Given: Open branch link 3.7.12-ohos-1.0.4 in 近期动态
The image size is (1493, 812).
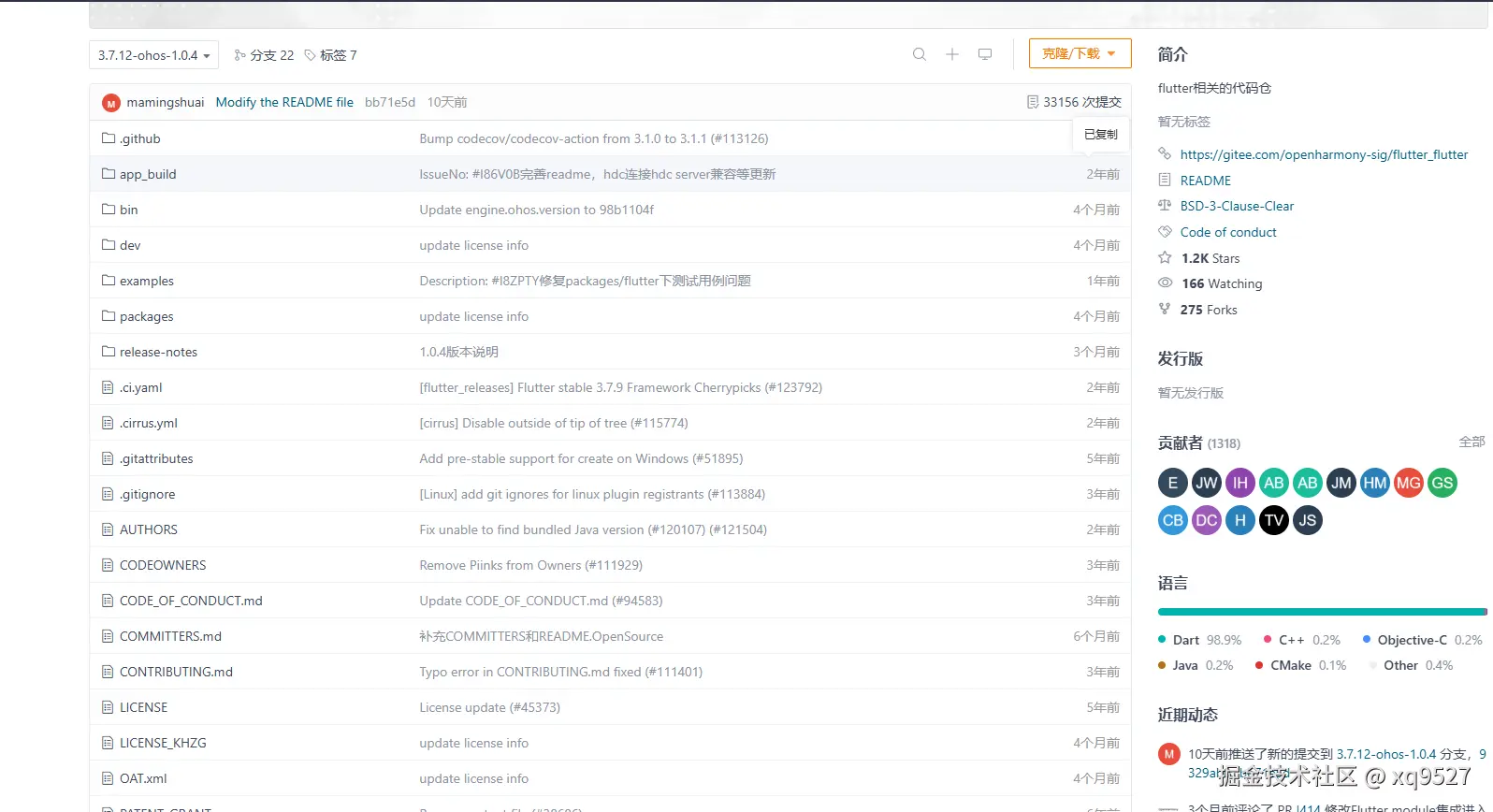Looking at the screenshot, I should click(x=1385, y=754).
